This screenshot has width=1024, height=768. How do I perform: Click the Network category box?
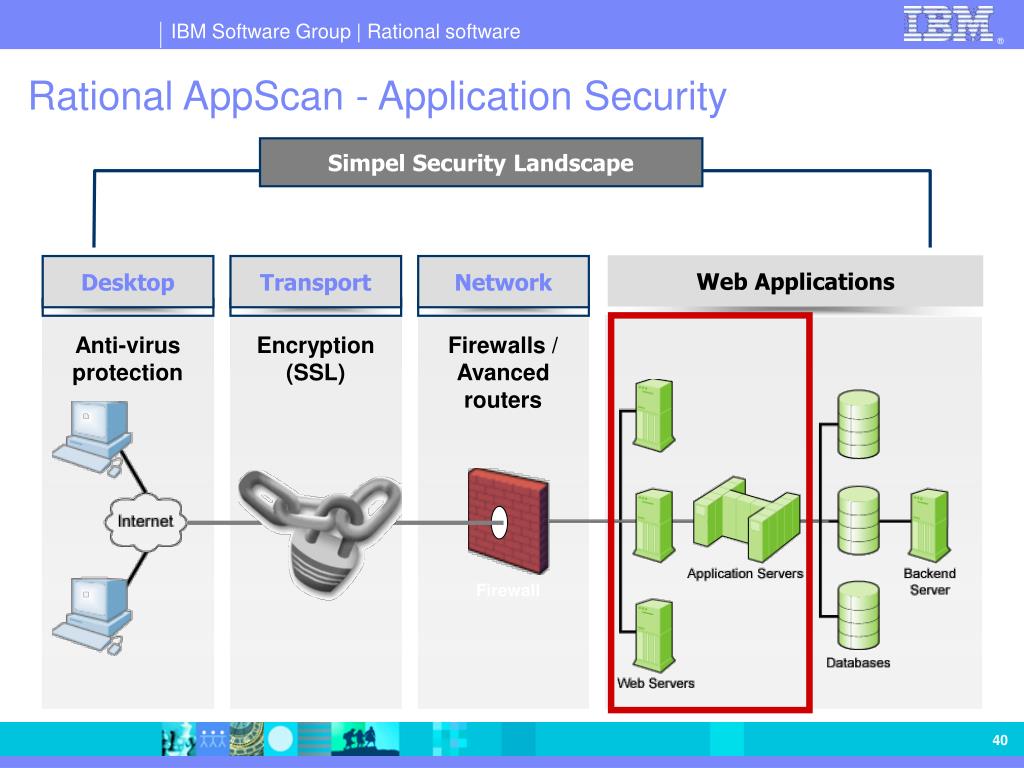(x=504, y=283)
